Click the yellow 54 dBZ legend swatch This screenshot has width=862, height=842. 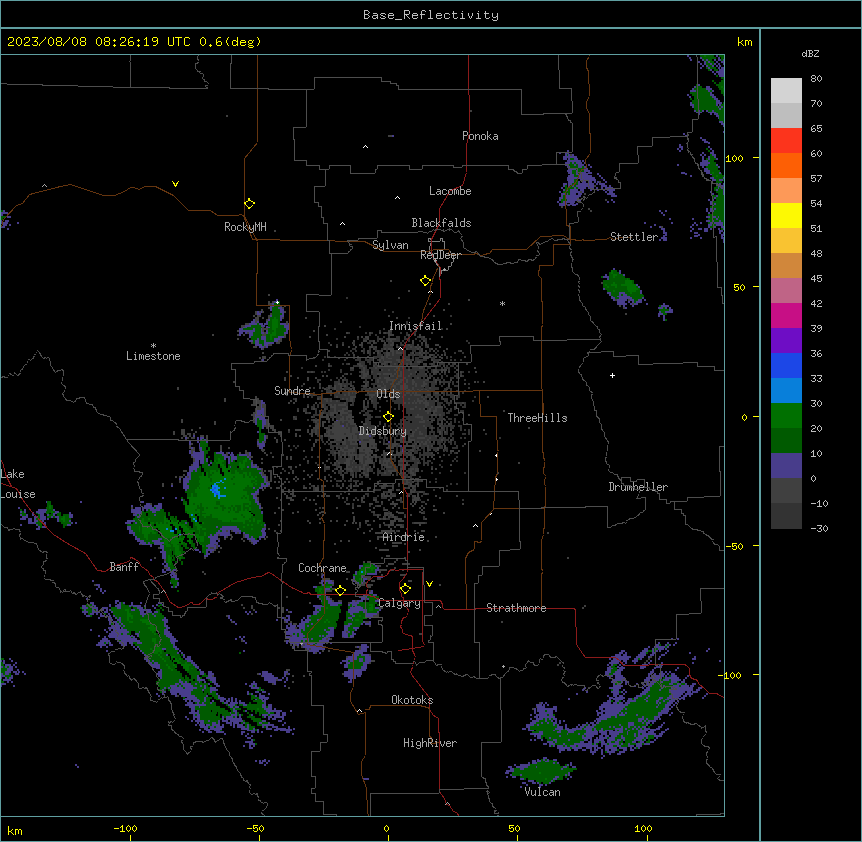[x=786, y=215]
